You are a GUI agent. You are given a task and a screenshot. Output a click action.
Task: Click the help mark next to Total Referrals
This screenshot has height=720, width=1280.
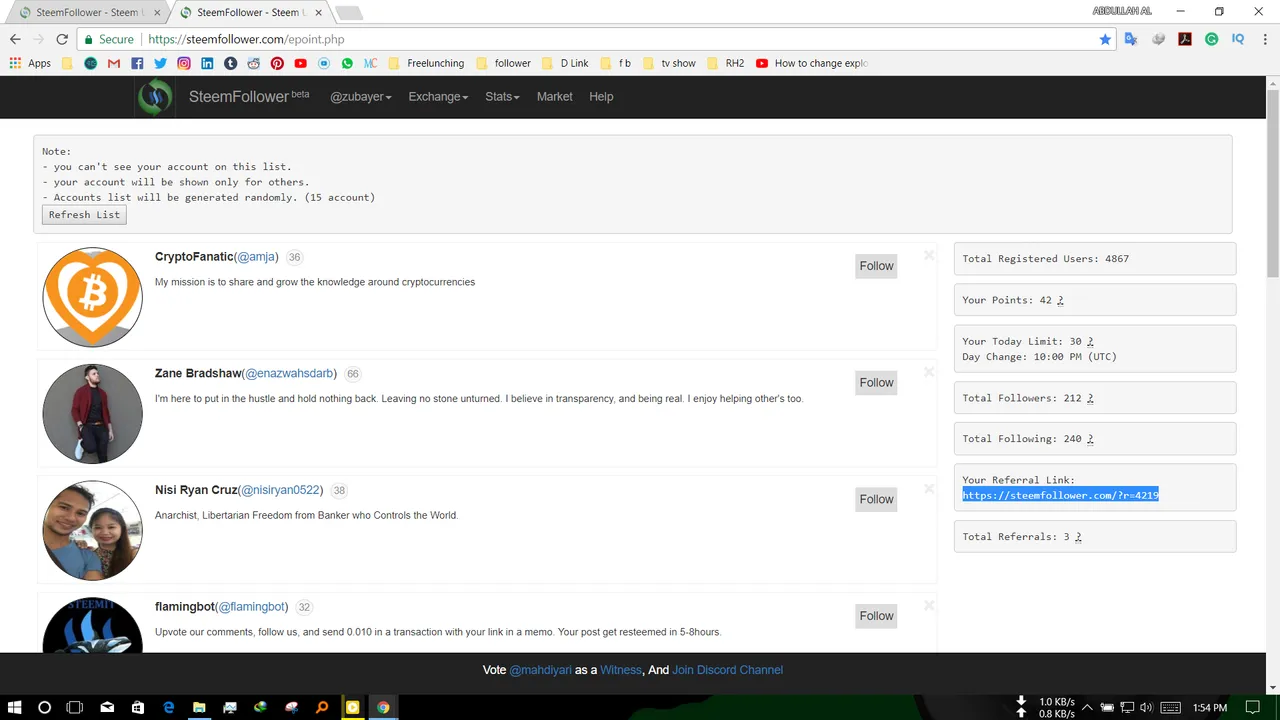click(1078, 537)
